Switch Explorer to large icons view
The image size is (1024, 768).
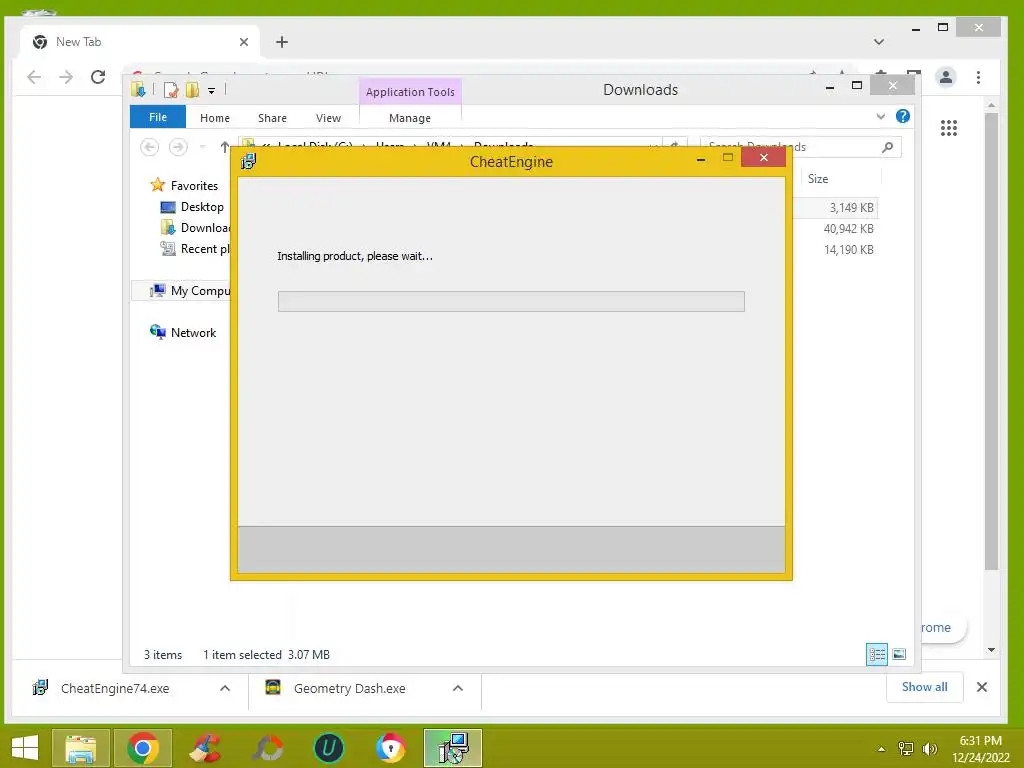pyautogui.click(x=899, y=654)
